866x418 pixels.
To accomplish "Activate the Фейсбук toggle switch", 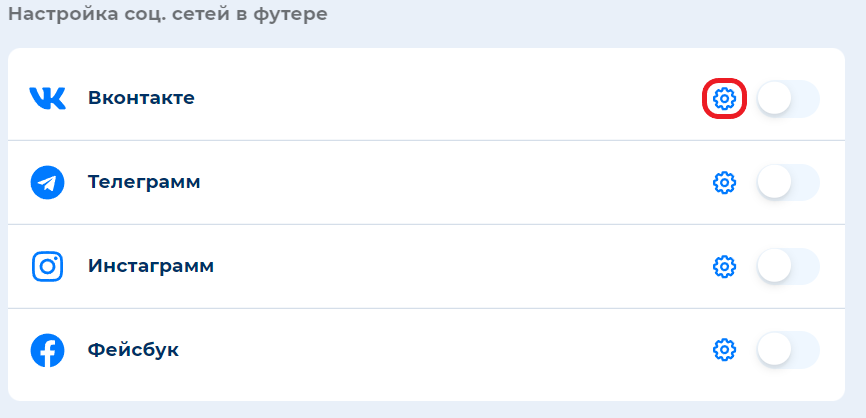I will tap(787, 350).
